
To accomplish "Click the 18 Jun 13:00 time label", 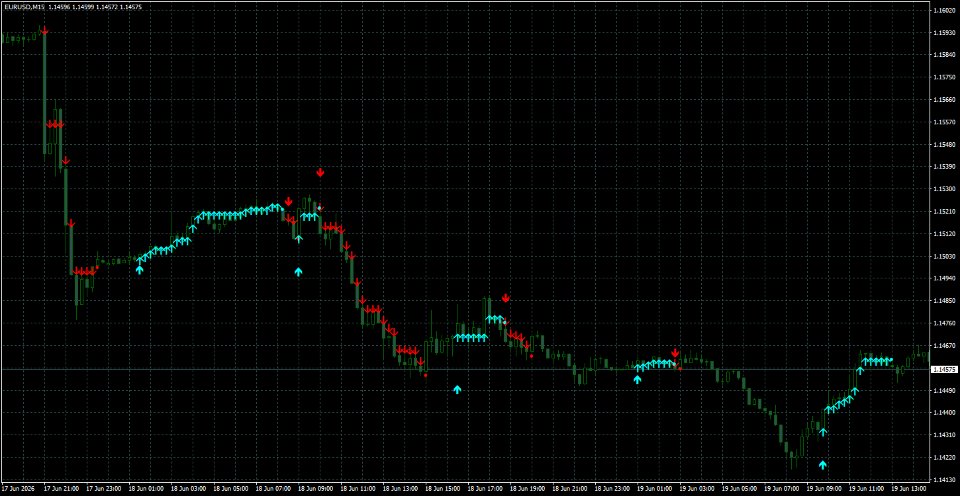I will point(401,489).
